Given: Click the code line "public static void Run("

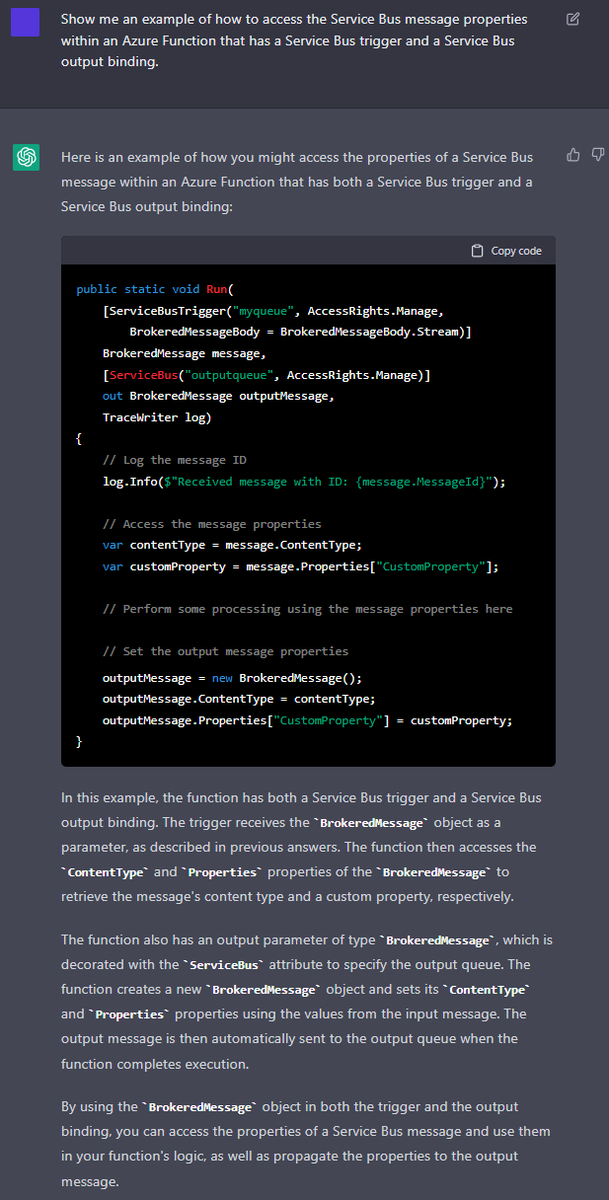Looking at the screenshot, I should [x=154, y=289].
